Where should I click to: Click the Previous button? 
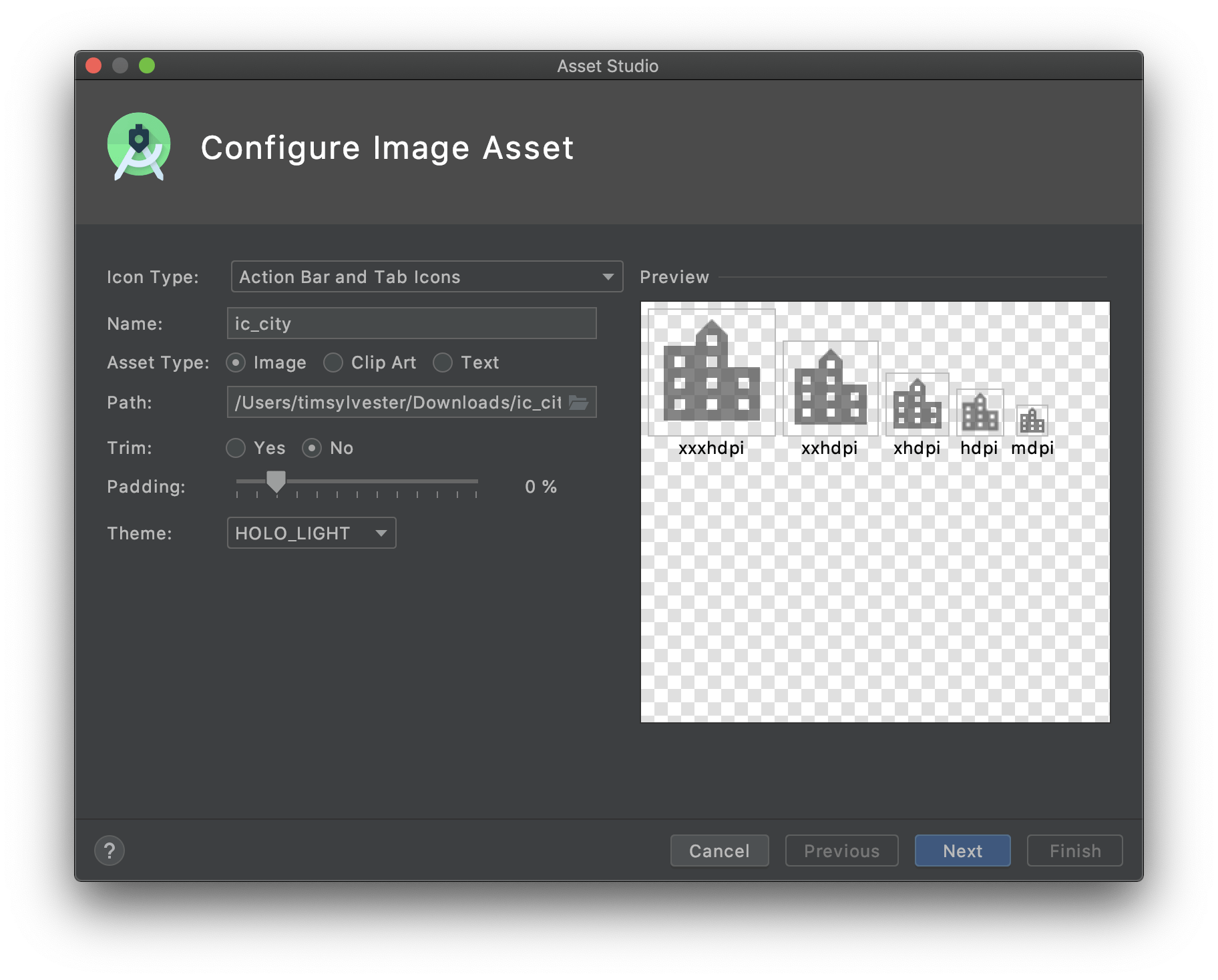pyautogui.click(x=841, y=850)
